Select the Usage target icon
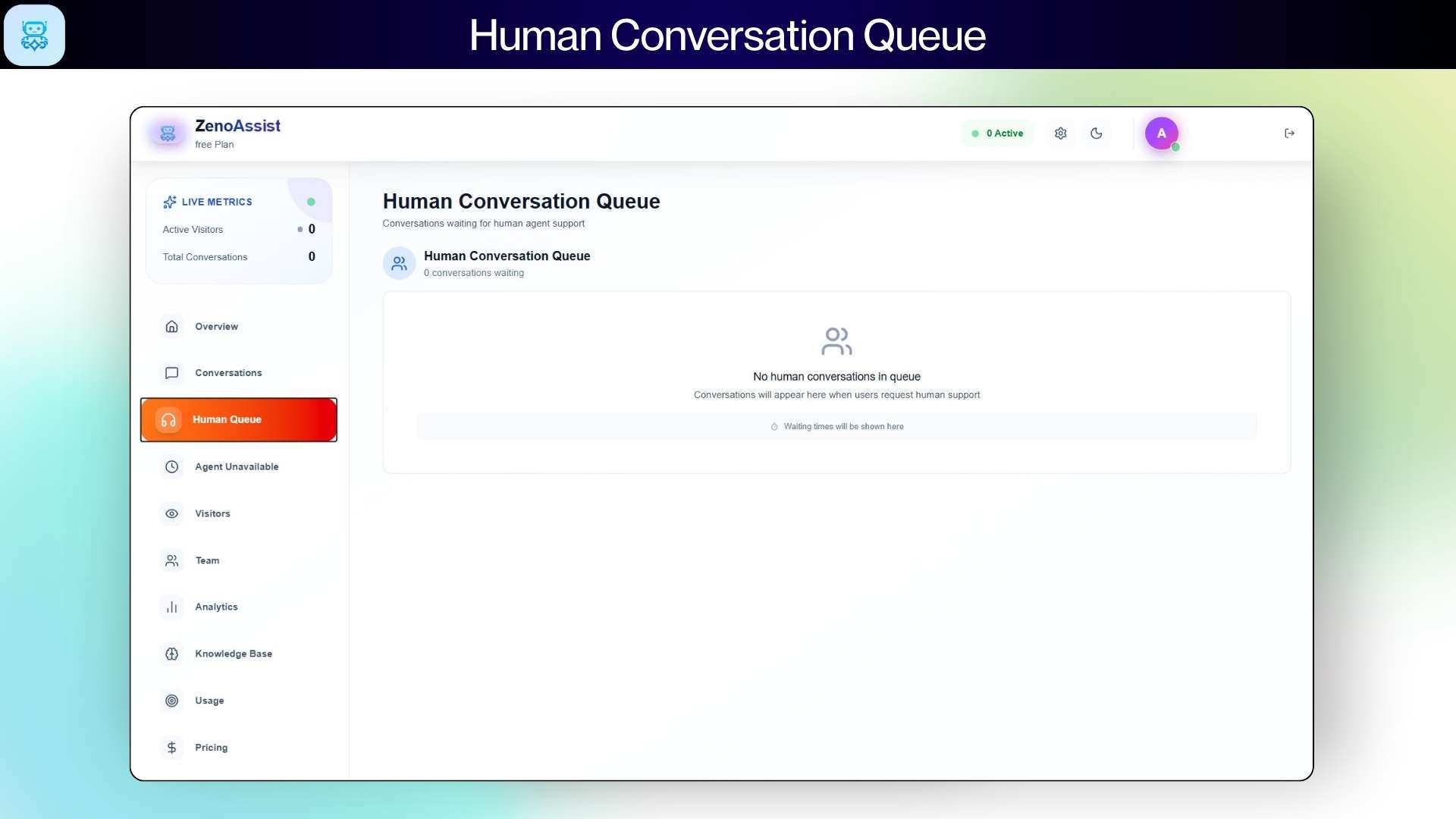1456x819 pixels. tap(171, 700)
